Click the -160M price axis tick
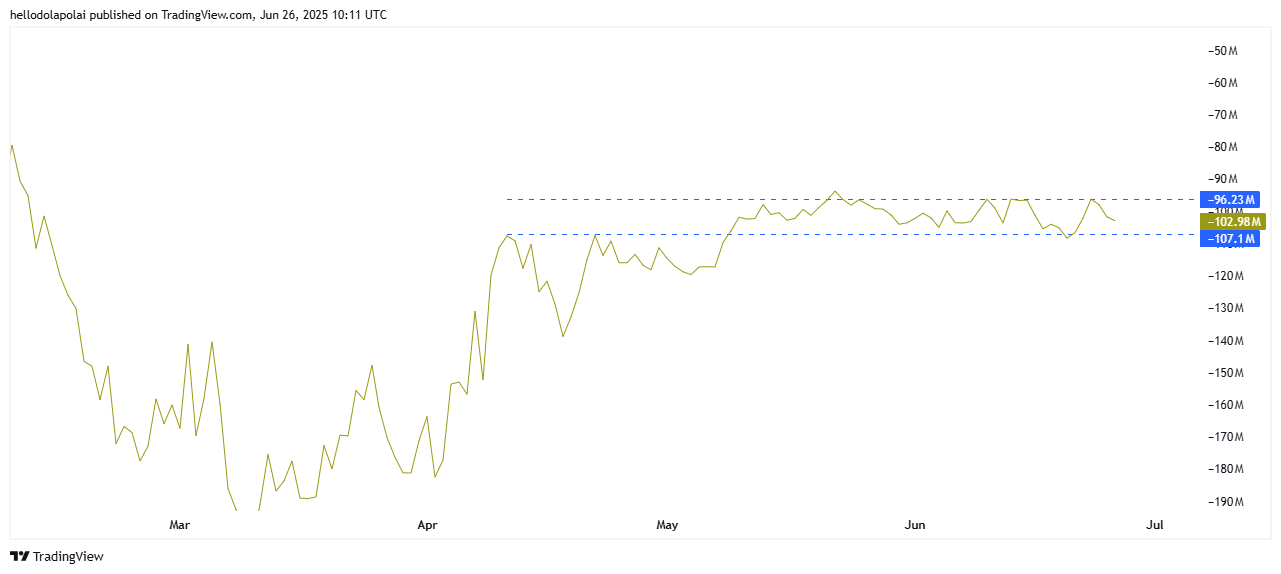 [x=1223, y=404]
